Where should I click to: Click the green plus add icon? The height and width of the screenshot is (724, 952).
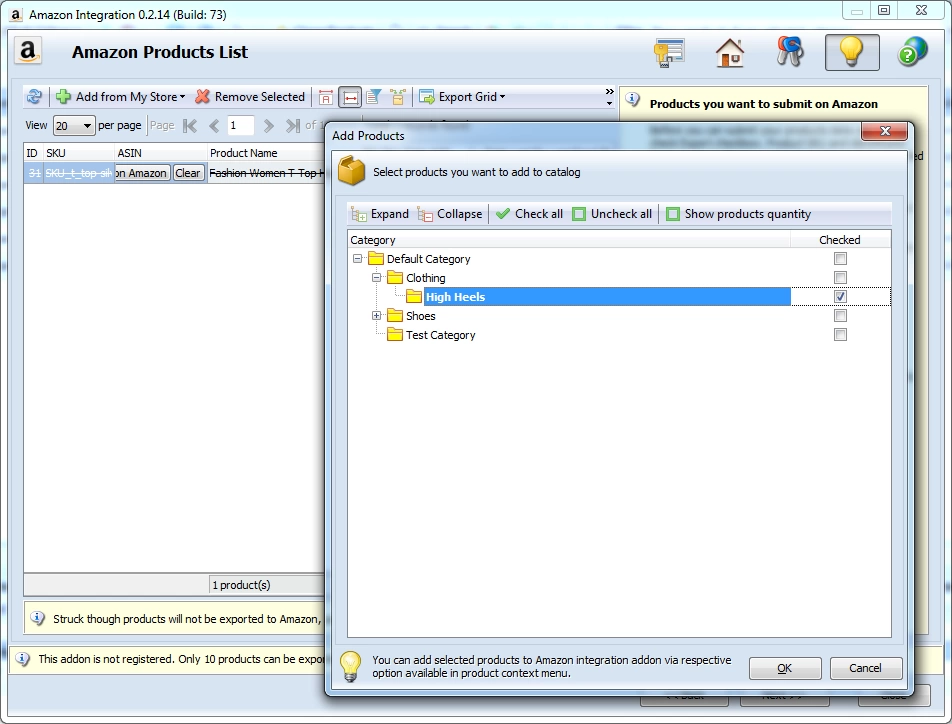coord(63,97)
